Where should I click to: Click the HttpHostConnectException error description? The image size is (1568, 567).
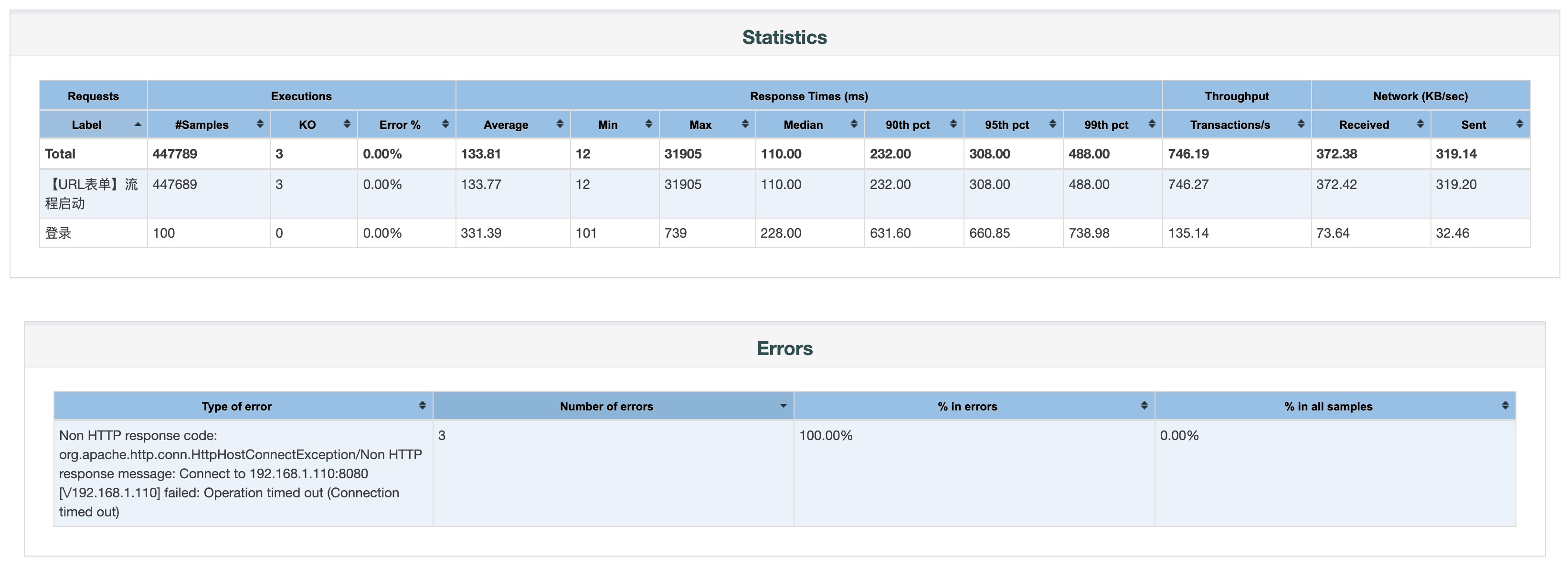point(241,473)
